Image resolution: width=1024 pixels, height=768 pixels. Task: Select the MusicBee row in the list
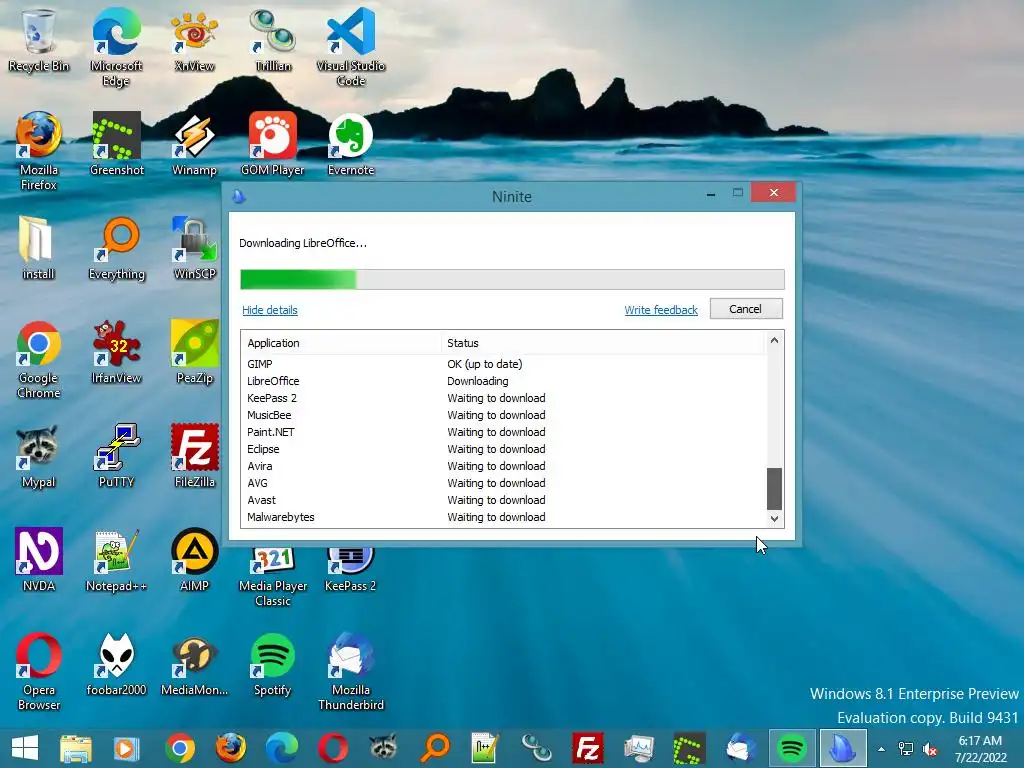[x=504, y=415]
